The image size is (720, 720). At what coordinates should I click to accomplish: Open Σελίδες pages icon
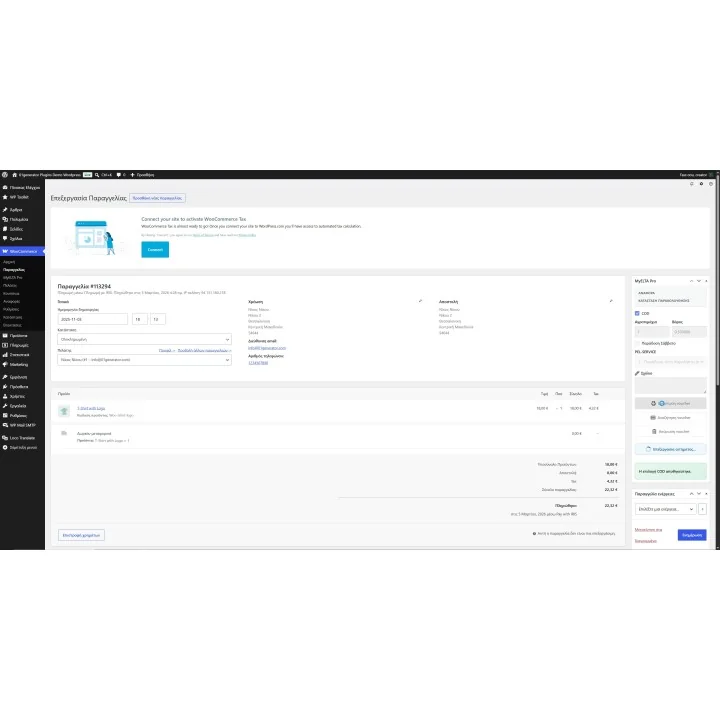[5, 229]
